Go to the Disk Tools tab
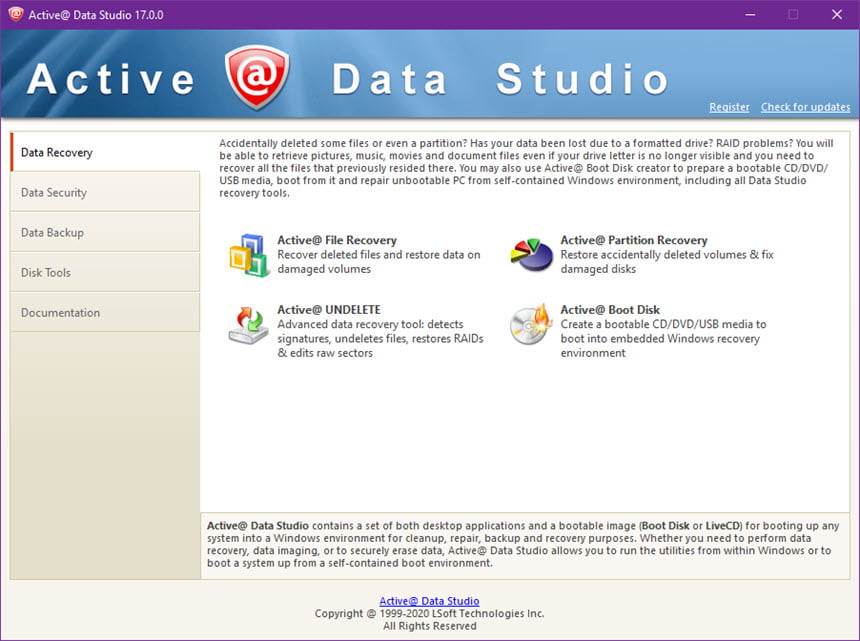 [105, 272]
